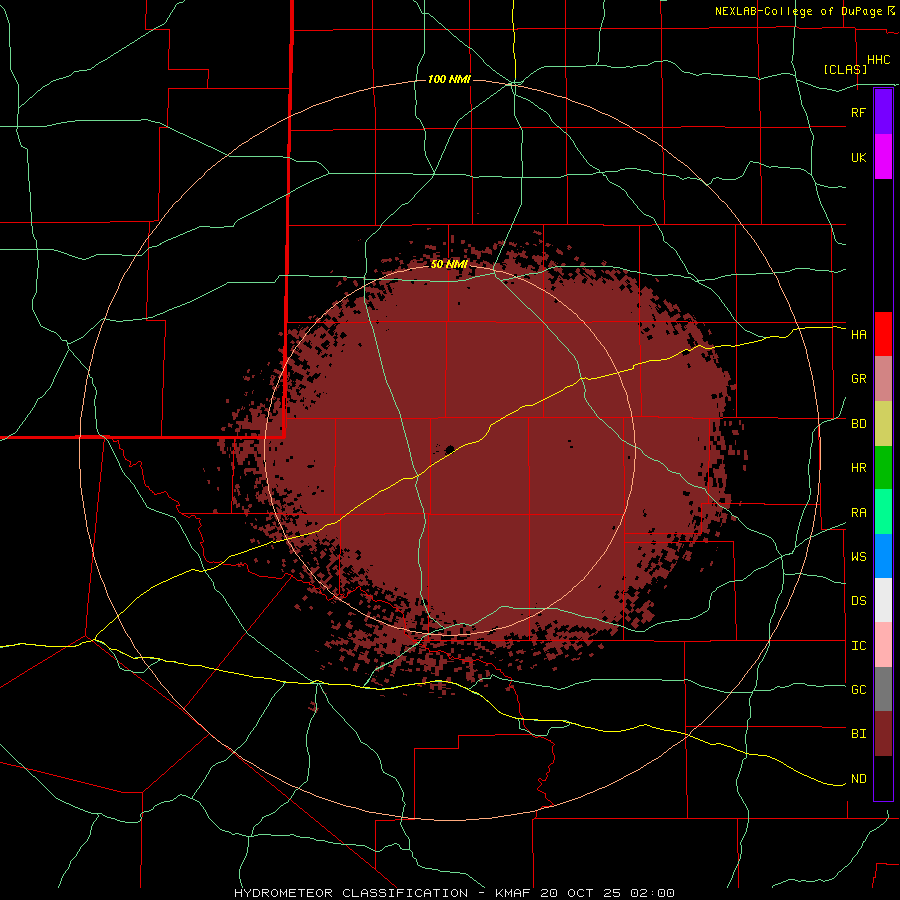900x900 pixels.
Task: Click the HA red legend swatch
Action: pyautogui.click(x=883, y=334)
